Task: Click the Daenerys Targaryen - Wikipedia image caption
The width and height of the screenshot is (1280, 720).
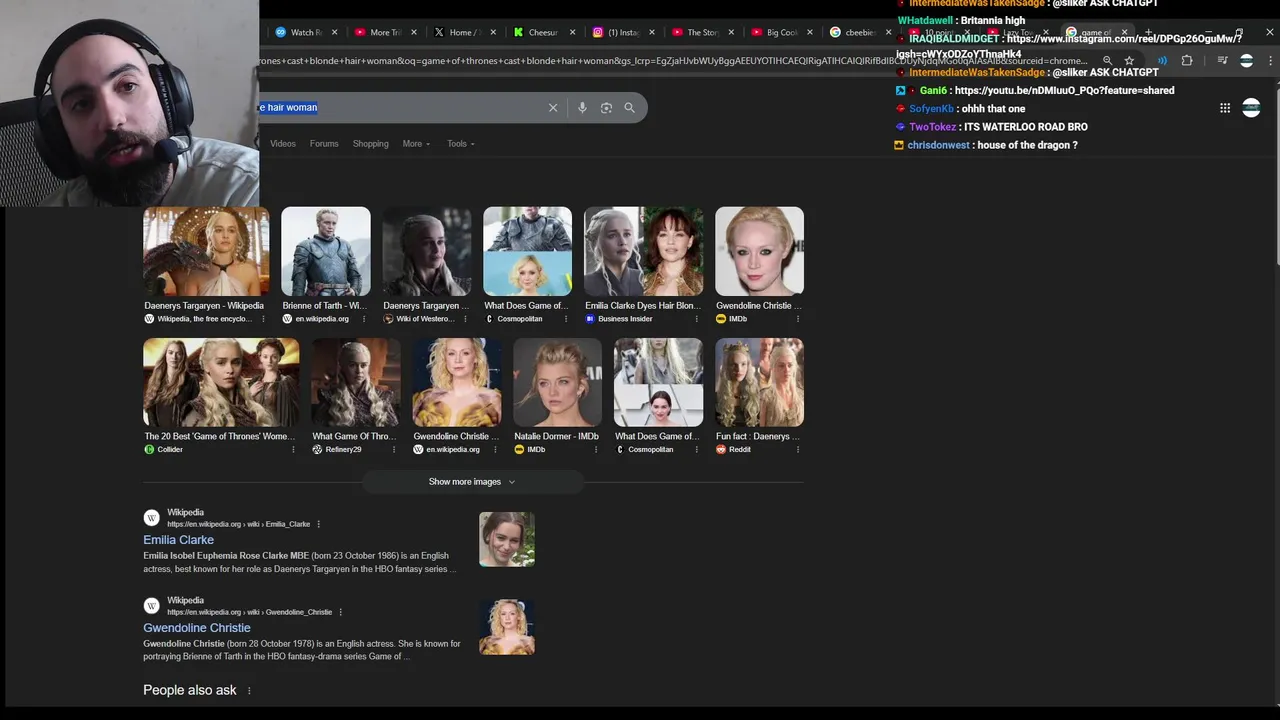Action: [x=204, y=306]
